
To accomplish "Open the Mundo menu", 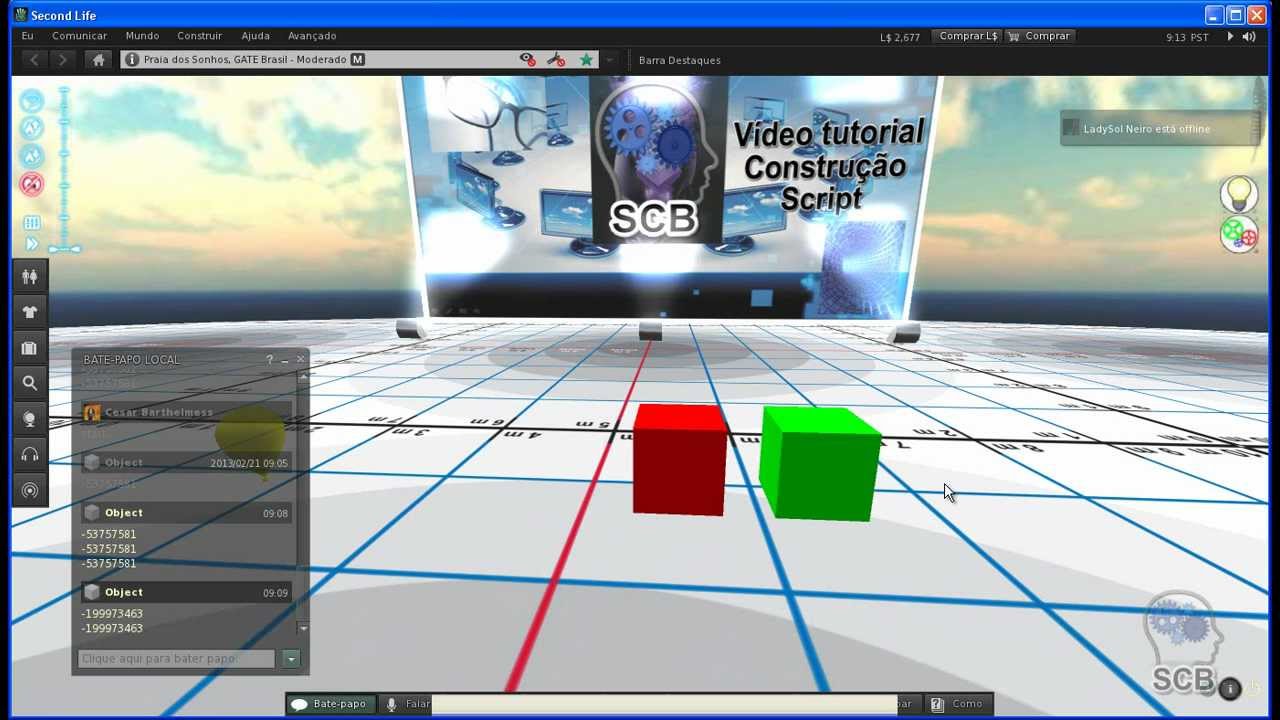I will click(x=142, y=36).
